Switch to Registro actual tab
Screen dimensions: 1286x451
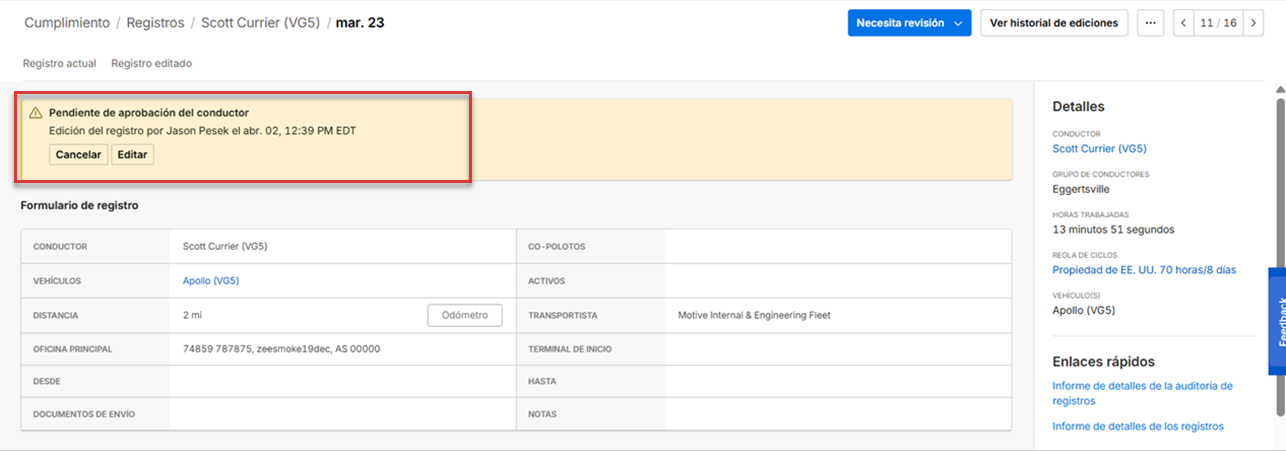60,63
